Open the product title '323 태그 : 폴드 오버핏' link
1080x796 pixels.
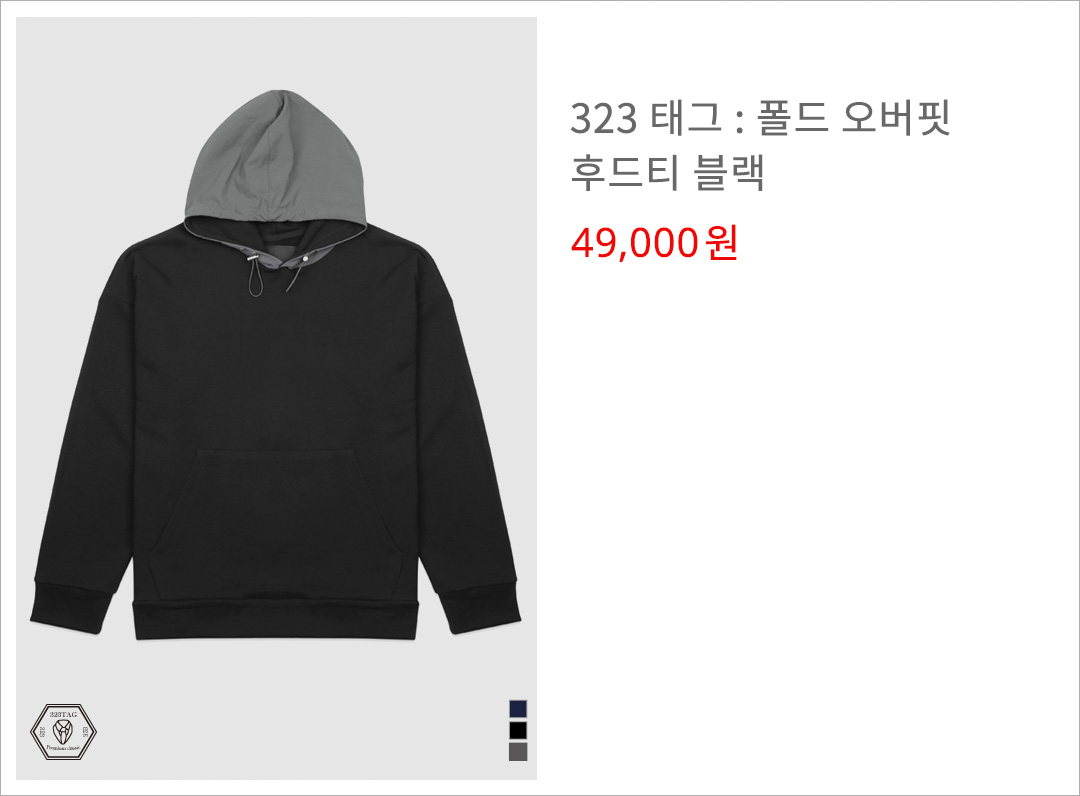pos(760,118)
